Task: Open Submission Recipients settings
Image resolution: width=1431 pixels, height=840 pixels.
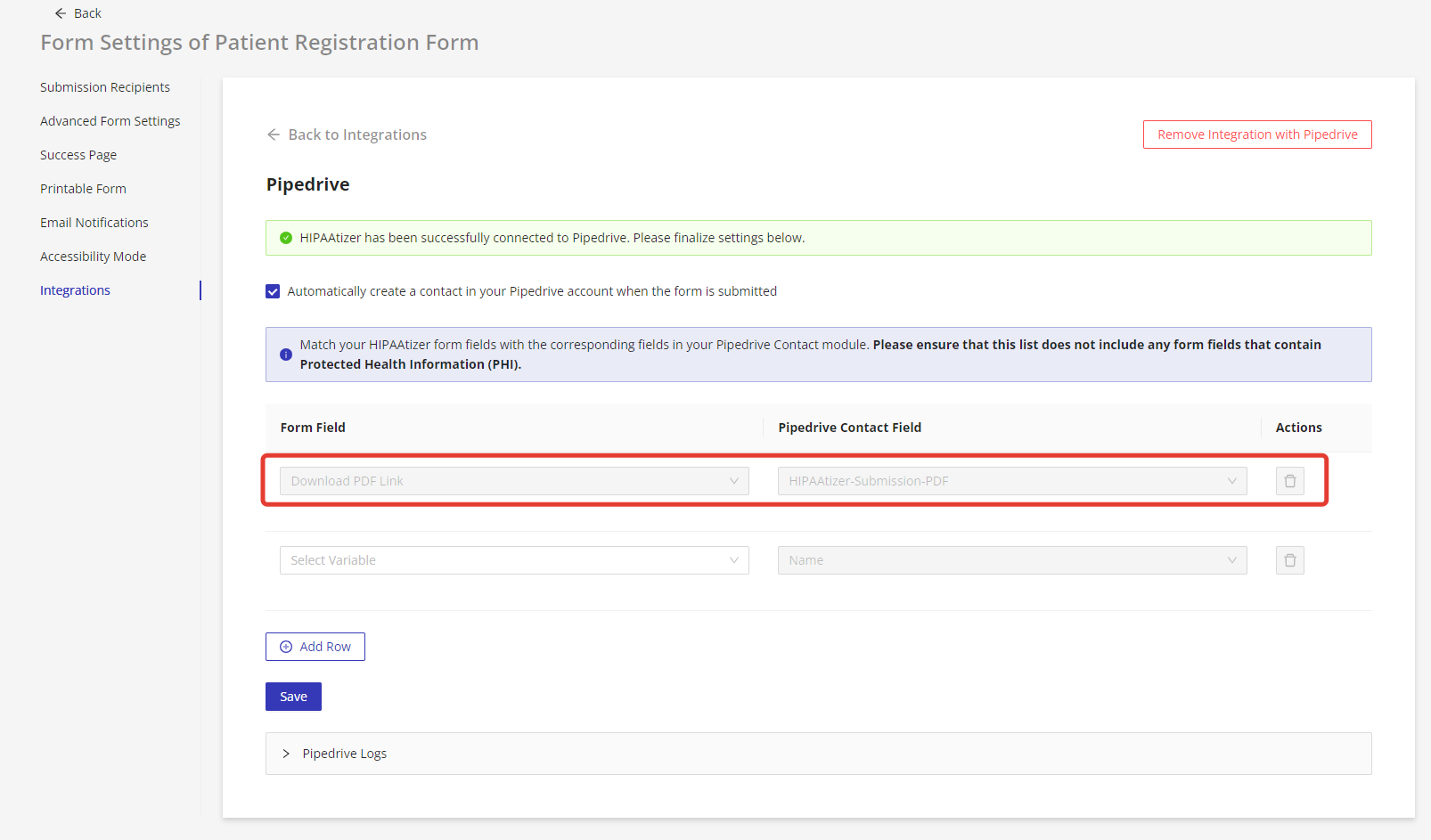Action: pos(105,87)
